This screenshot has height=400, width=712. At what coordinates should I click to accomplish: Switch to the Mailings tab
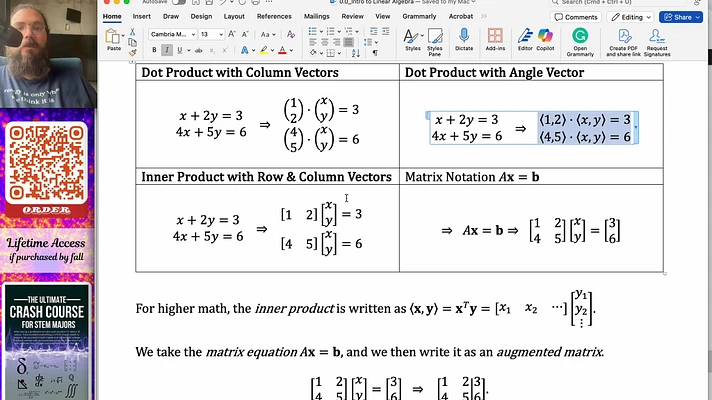[x=316, y=16]
